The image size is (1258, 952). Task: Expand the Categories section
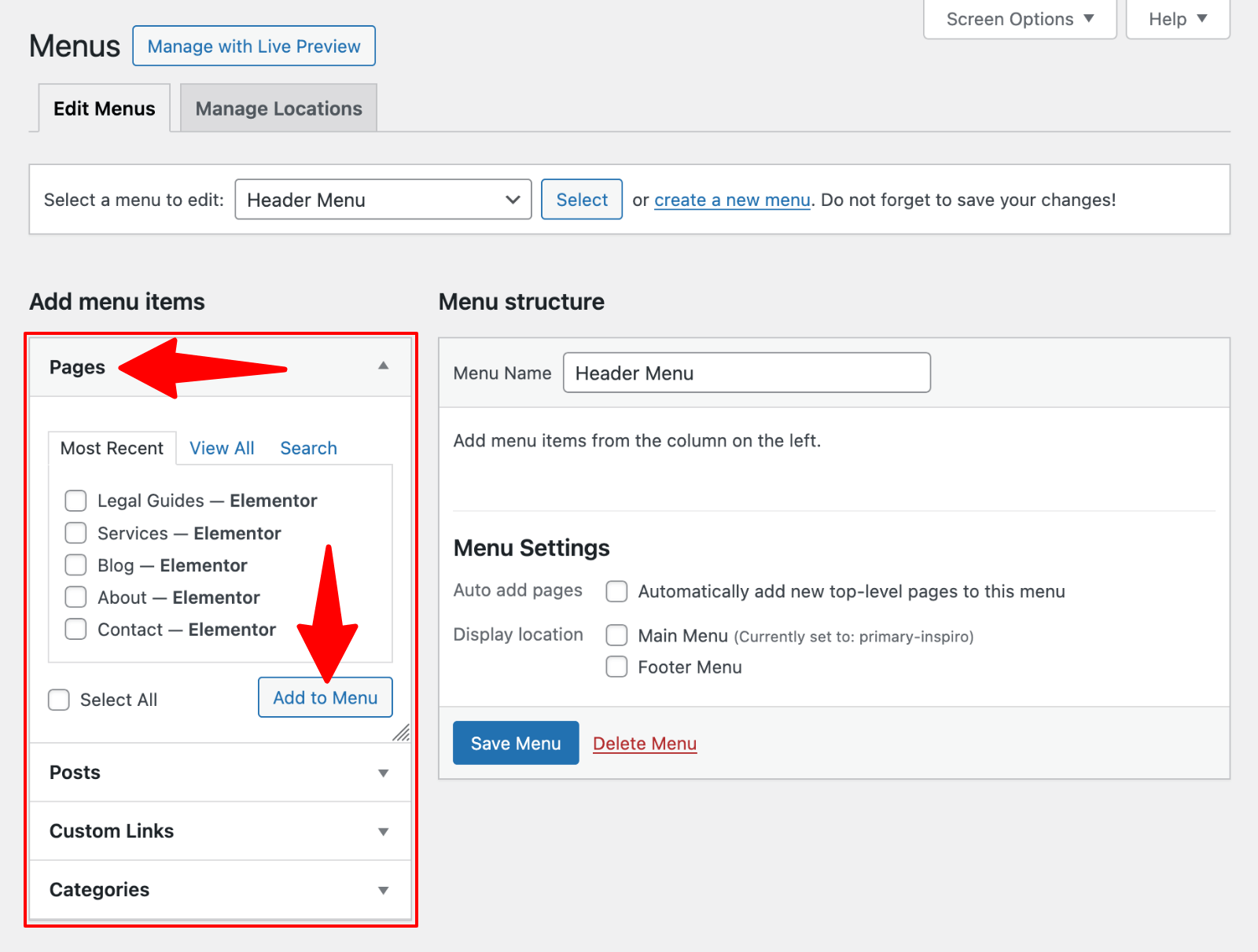383,890
